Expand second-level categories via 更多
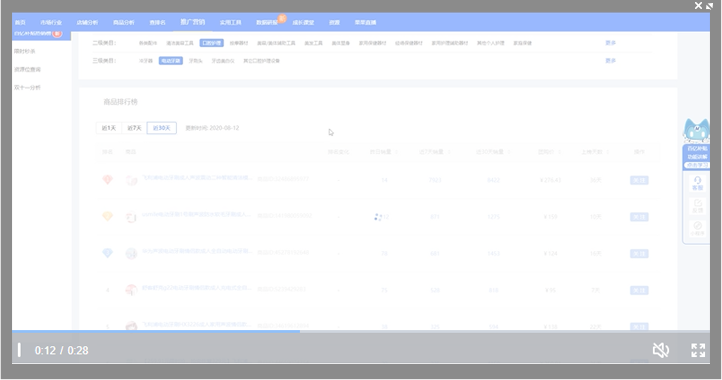The height and width of the screenshot is (380, 722). click(x=611, y=43)
